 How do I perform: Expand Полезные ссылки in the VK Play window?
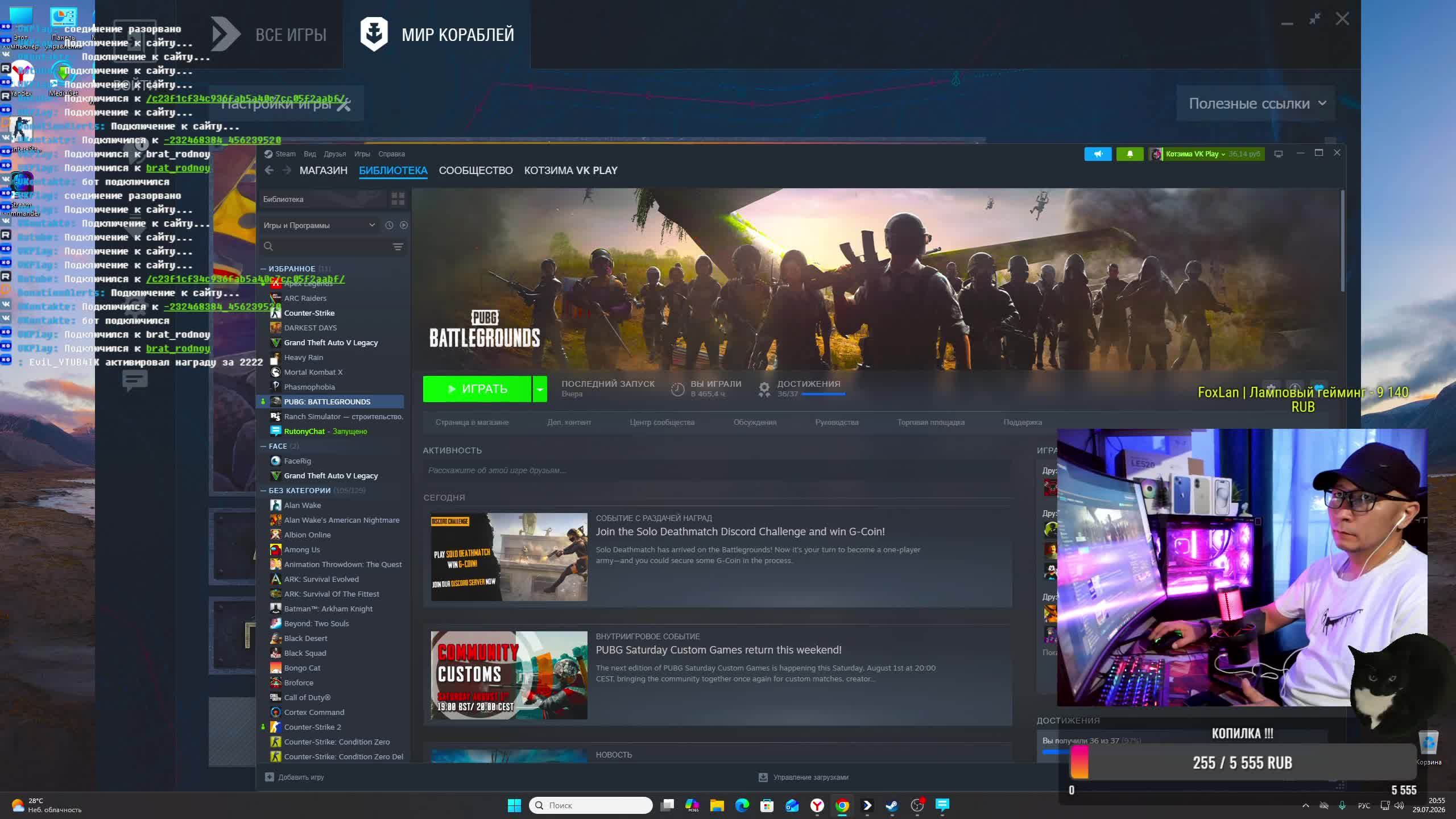pyautogui.click(x=1256, y=104)
